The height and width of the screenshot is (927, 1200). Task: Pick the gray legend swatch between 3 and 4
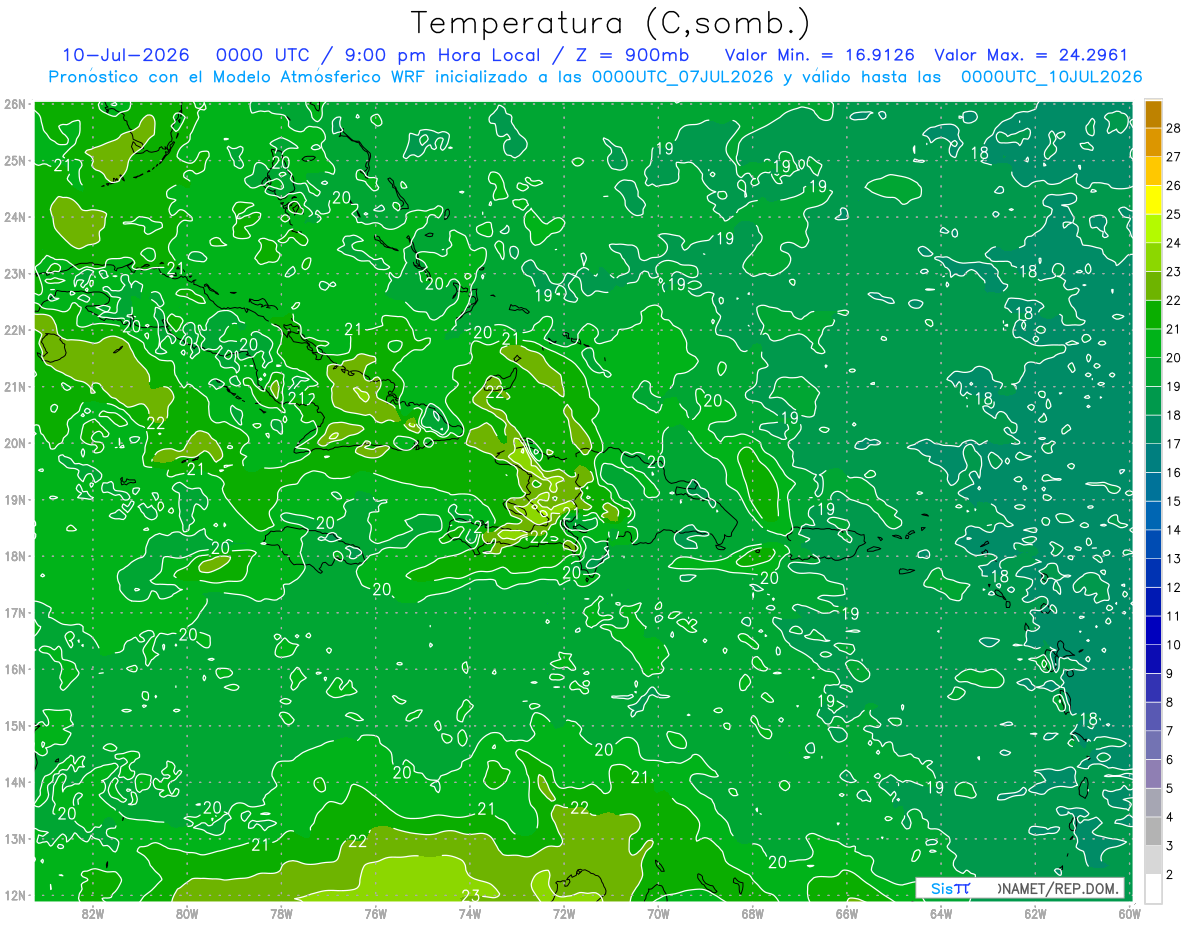[1153, 832]
